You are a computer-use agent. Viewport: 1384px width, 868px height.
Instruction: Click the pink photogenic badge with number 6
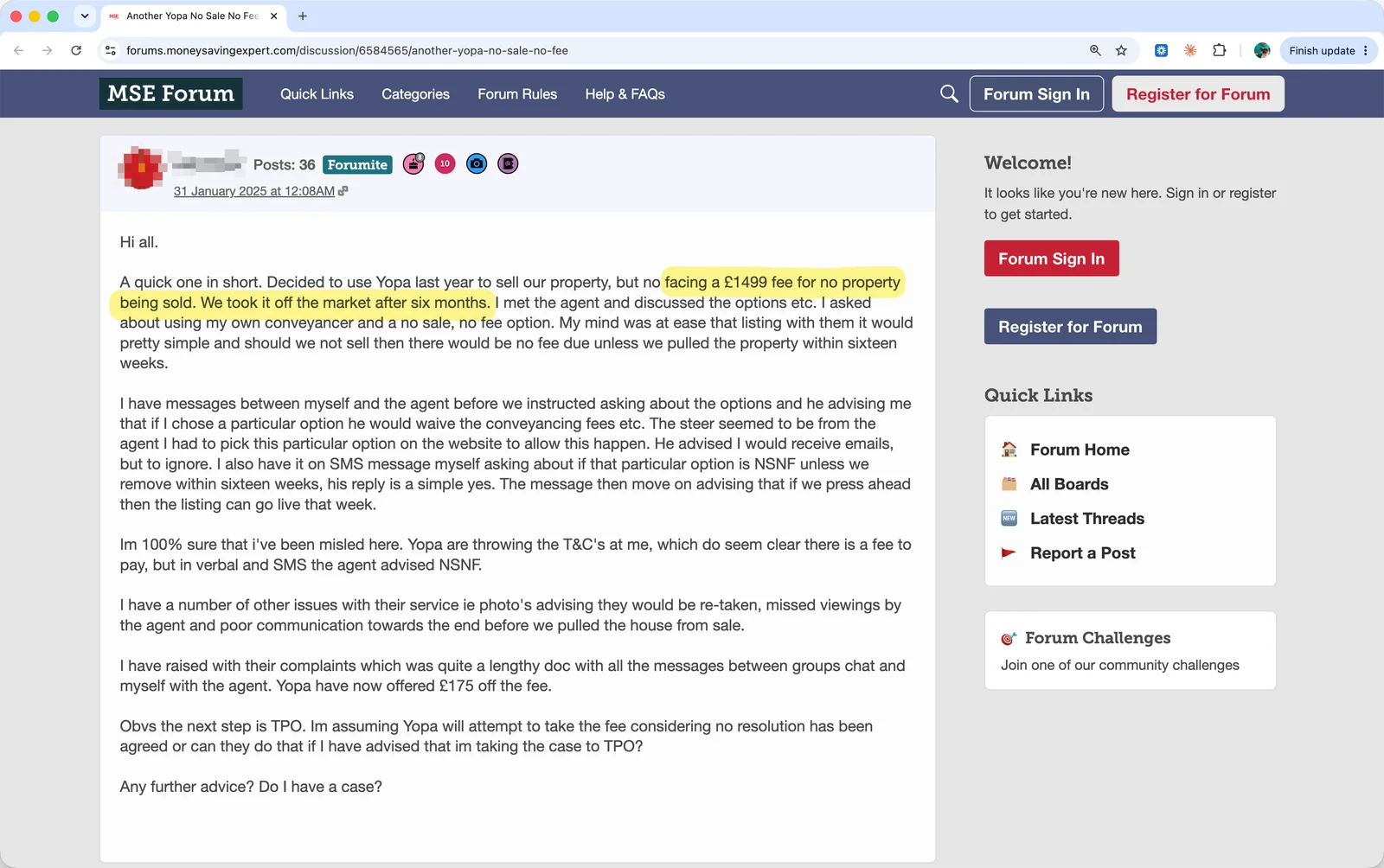[x=413, y=163]
